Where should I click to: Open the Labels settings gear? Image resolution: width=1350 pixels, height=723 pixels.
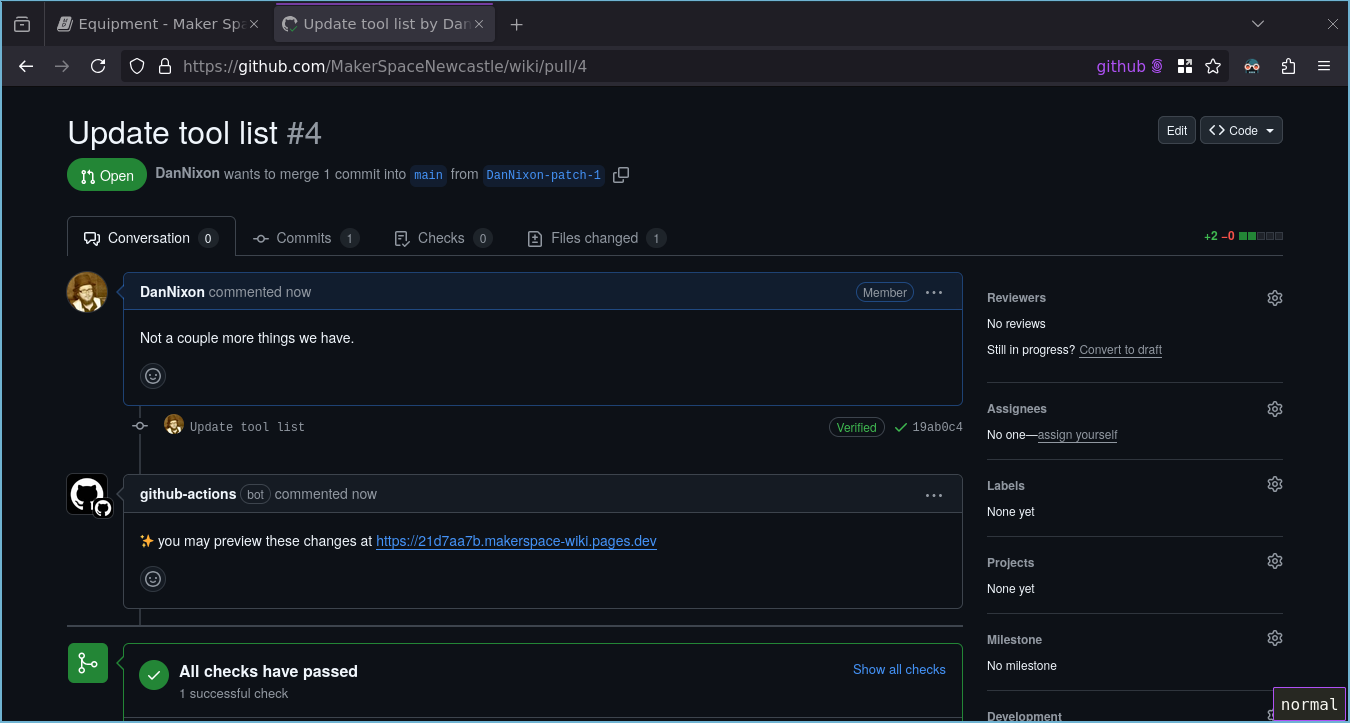(1274, 483)
